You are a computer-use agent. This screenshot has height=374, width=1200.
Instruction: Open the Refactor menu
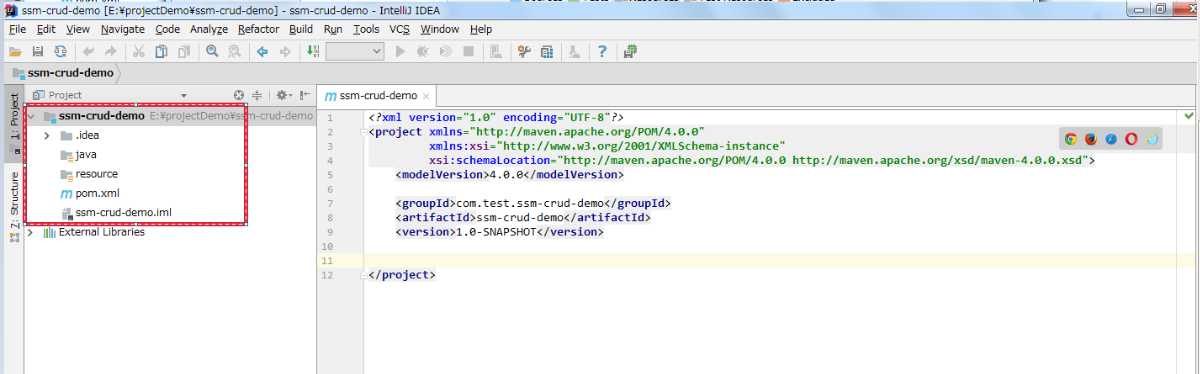click(259, 29)
